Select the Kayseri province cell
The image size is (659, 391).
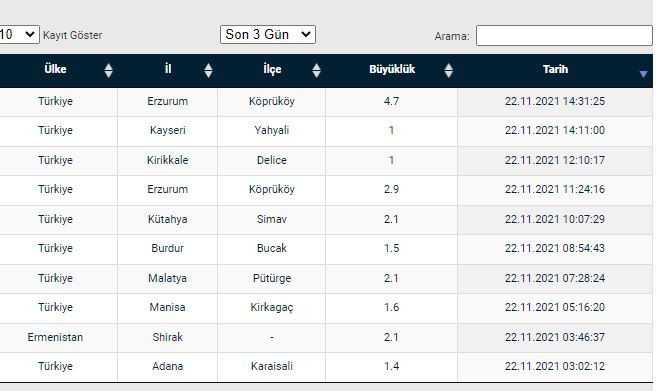[x=167, y=131]
